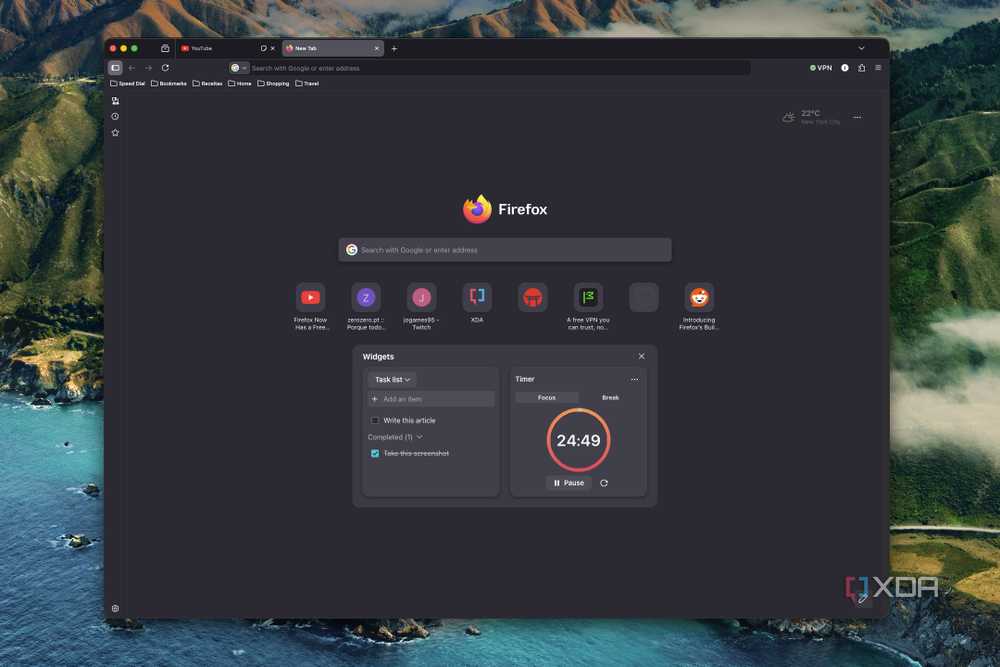1000x667 pixels.
Task: Click the strikethrough Take this screenshot text
Action: click(x=416, y=454)
